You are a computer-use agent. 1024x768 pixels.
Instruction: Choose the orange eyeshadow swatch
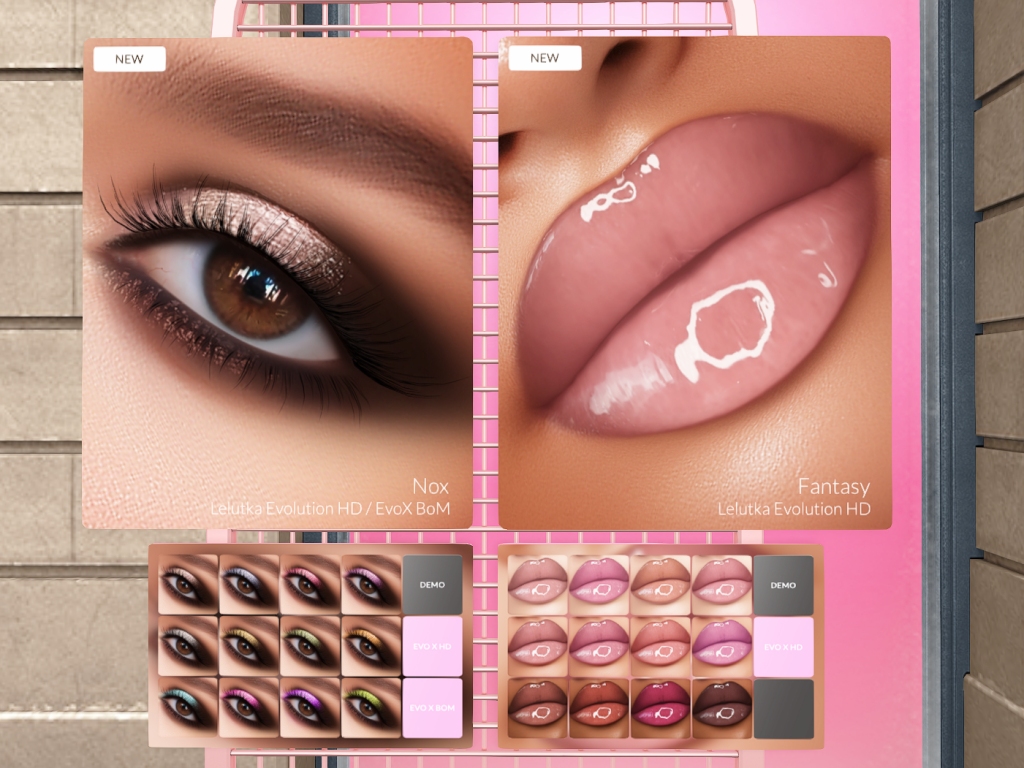pyautogui.click(x=370, y=647)
